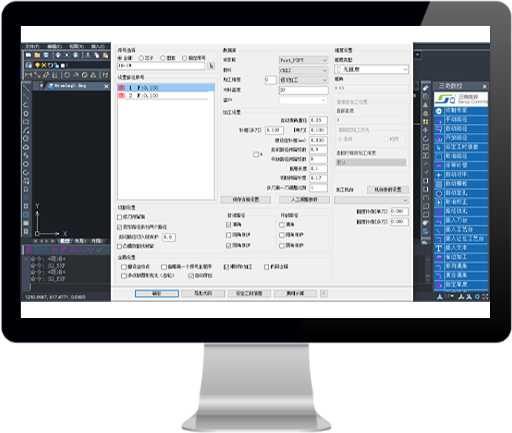Viewport: 512px width, 433px height.
Task: Click the open folder icon in the toolbar
Action: tap(37, 55)
